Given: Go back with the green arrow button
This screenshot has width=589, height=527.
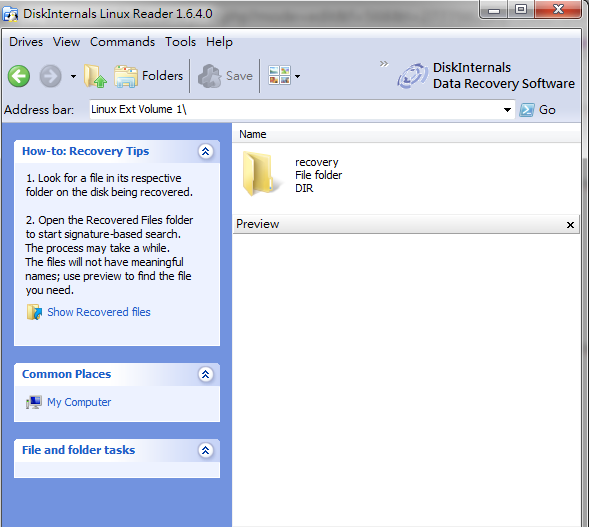Looking at the screenshot, I should pyautogui.click(x=19, y=76).
